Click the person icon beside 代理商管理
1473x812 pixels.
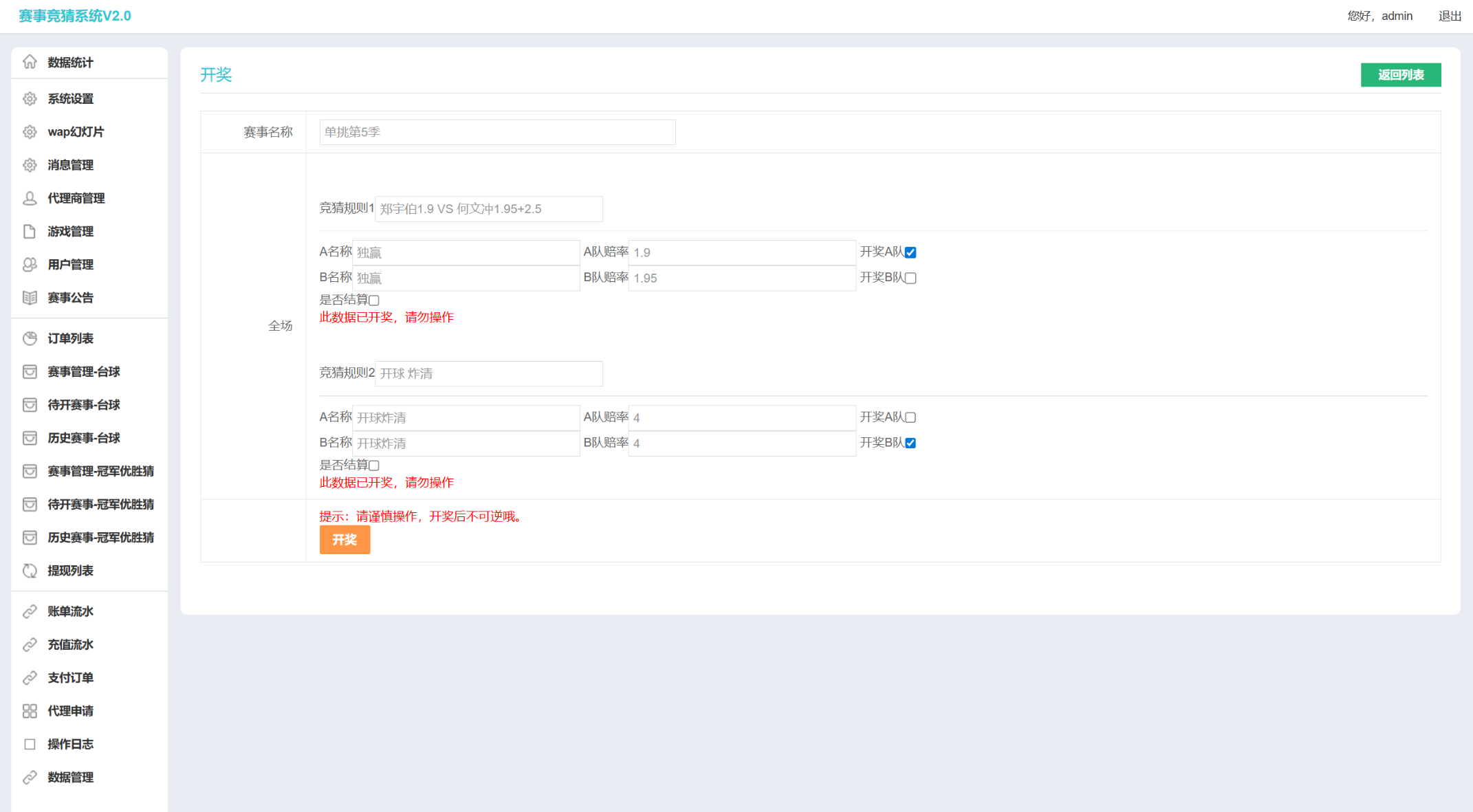(x=30, y=198)
